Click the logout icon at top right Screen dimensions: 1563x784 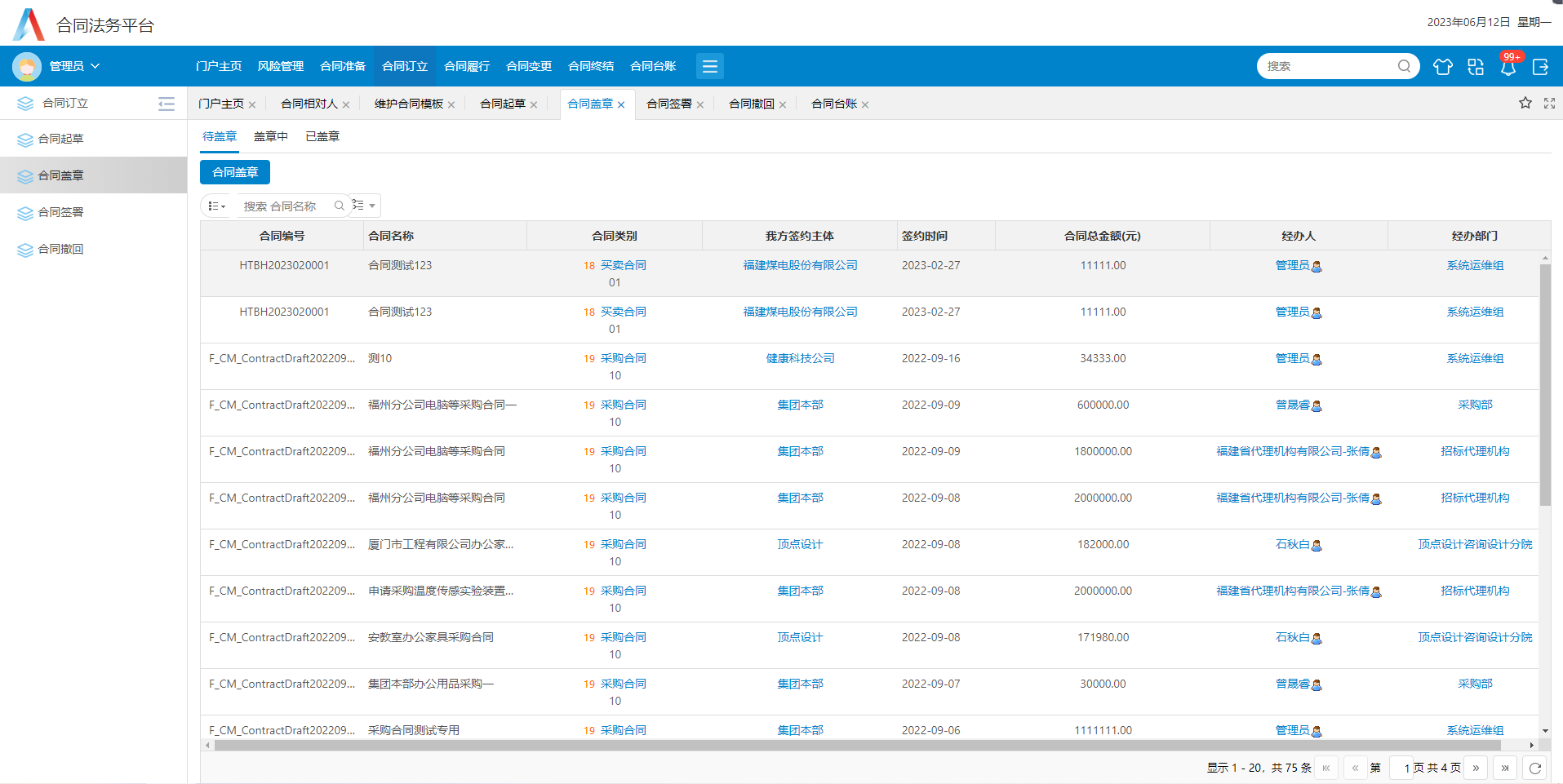click(1541, 67)
